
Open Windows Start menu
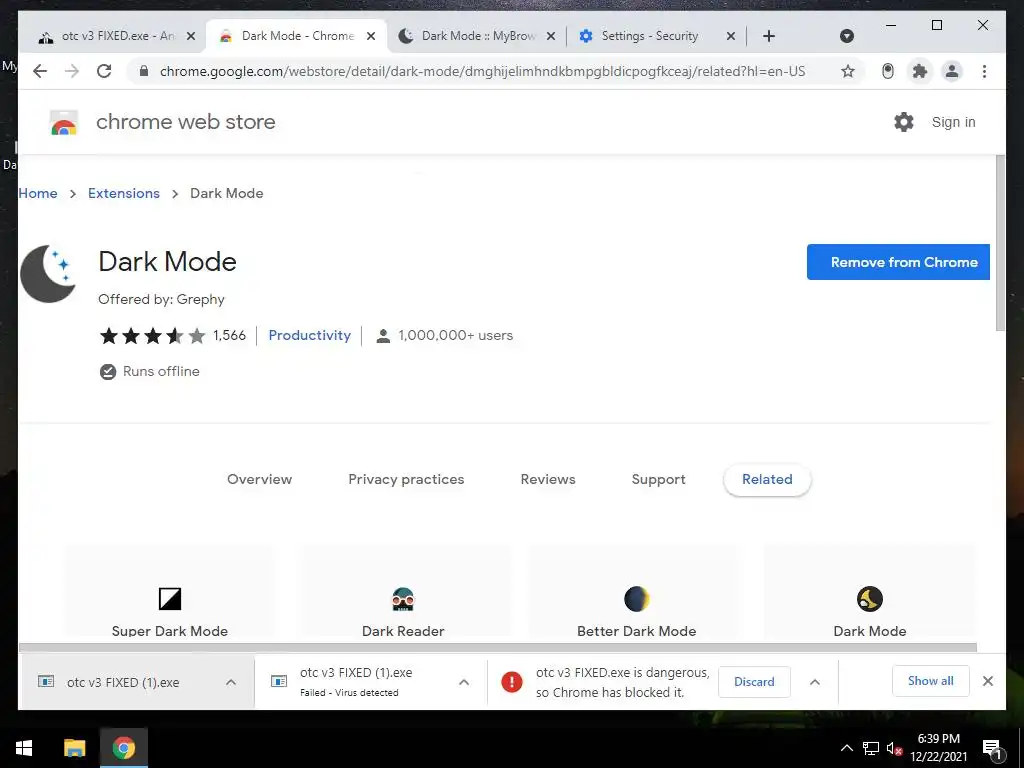coord(24,748)
